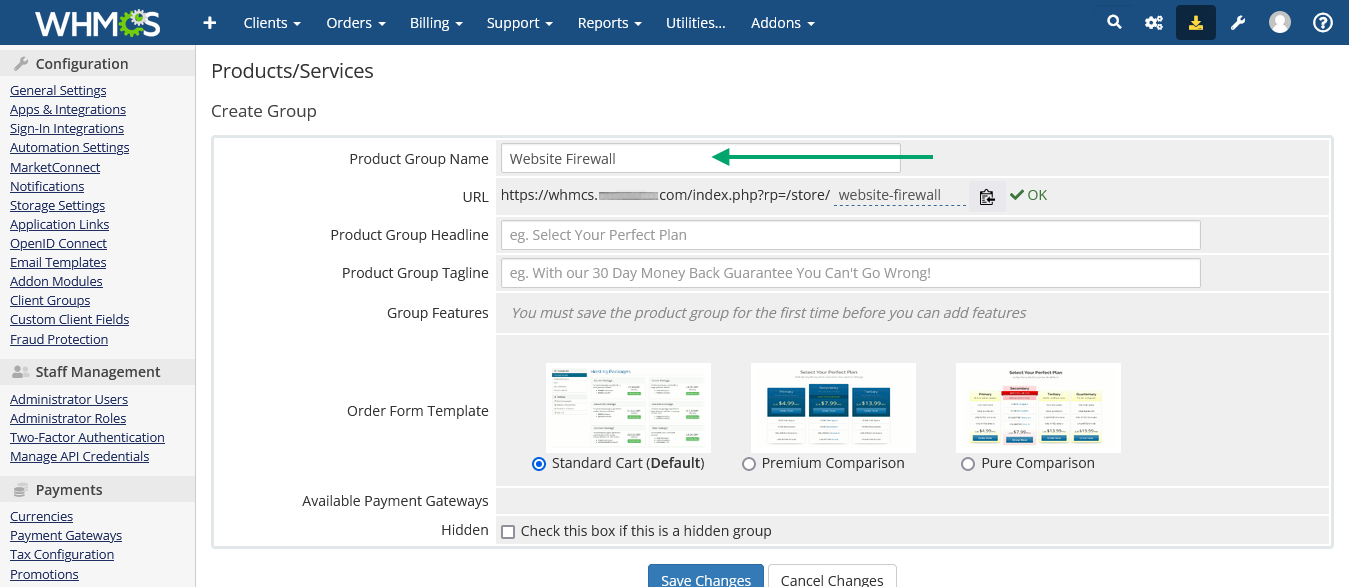Open the search magnifier icon

[1114, 22]
